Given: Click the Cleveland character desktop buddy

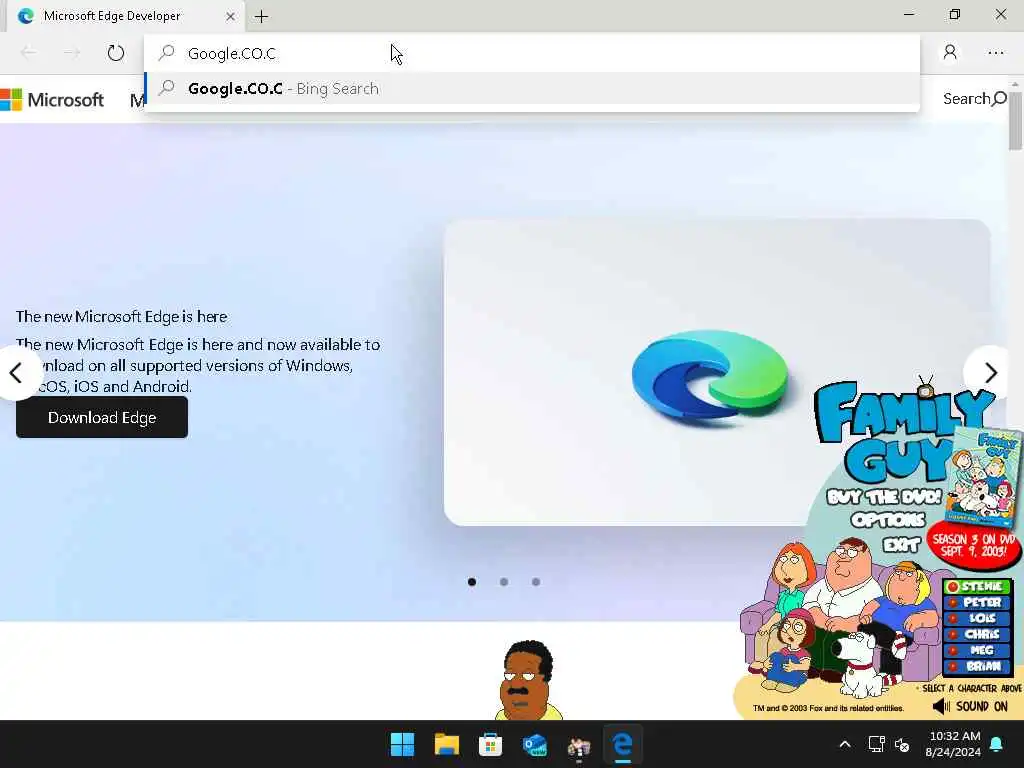Looking at the screenshot, I should click(528, 680).
